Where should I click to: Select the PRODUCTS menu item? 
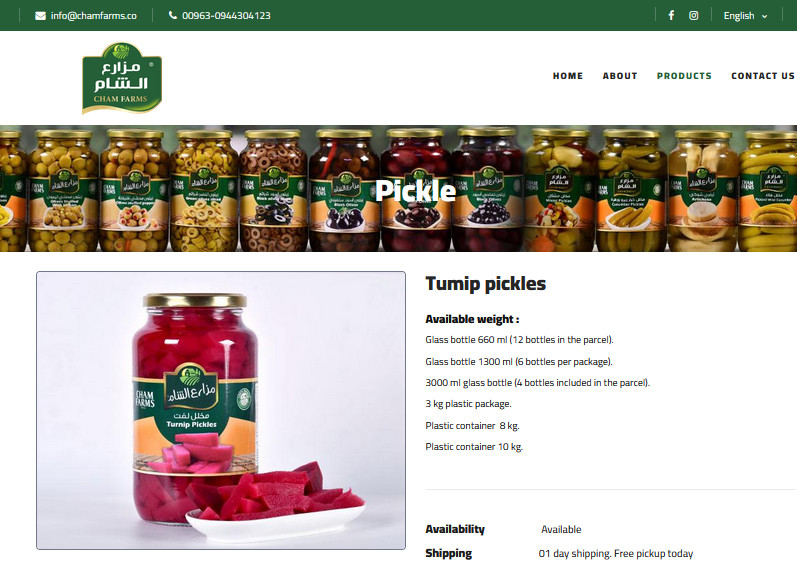tap(684, 76)
